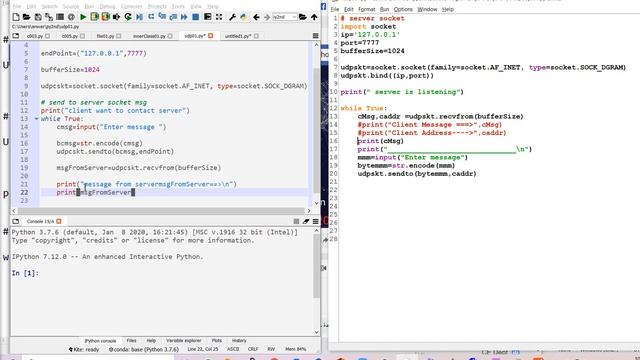The height and width of the screenshot is (360, 640).
Task: Close the udp01.py tab
Action: coord(211,36)
